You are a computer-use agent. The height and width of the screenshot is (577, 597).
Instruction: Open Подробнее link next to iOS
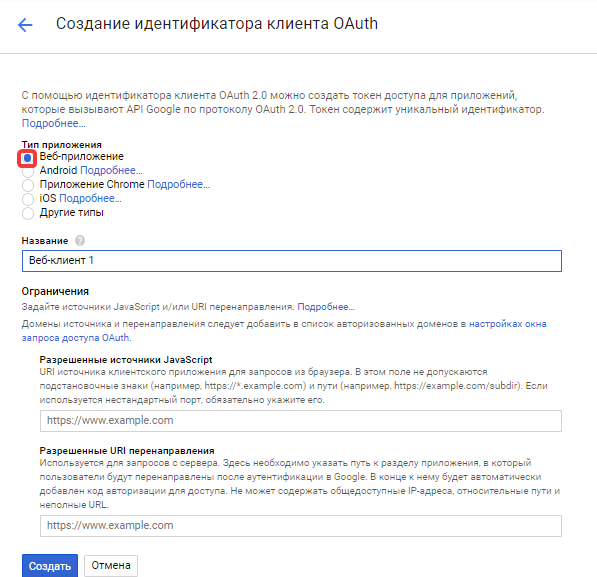[x=90, y=198]
